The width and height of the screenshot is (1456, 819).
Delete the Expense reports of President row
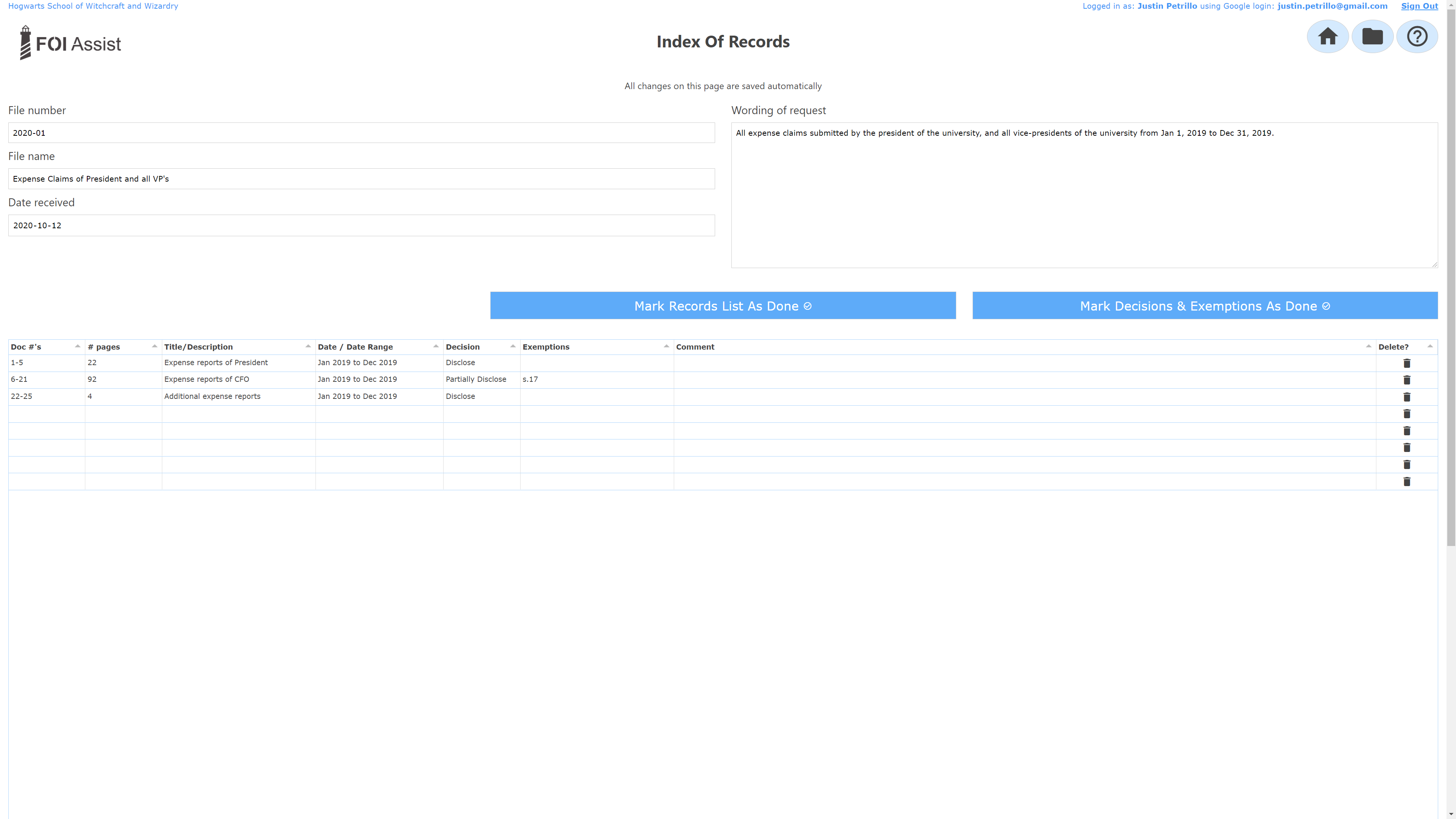[x=1406, y=364]
